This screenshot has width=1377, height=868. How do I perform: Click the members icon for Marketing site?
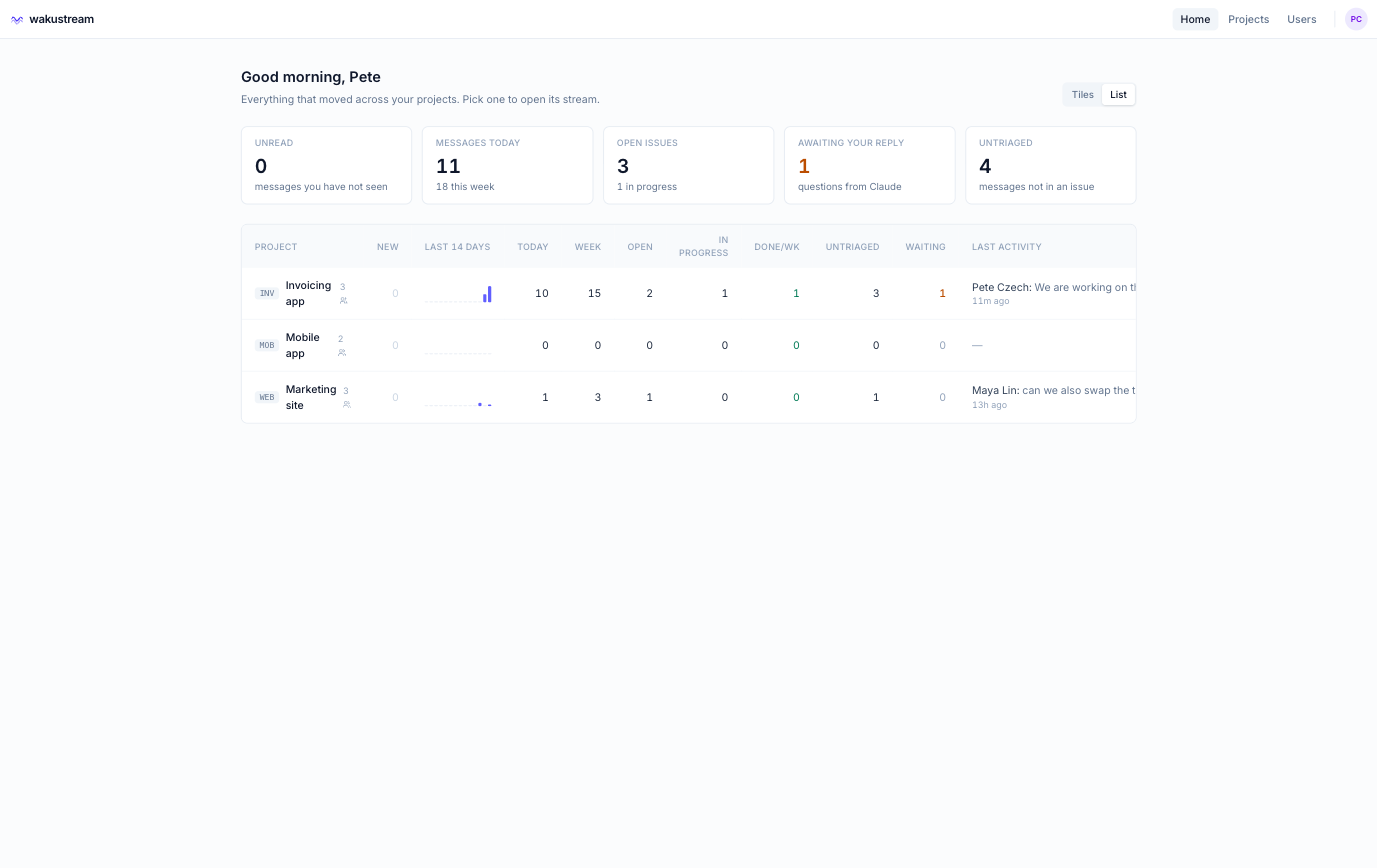(x=346, y=404)
